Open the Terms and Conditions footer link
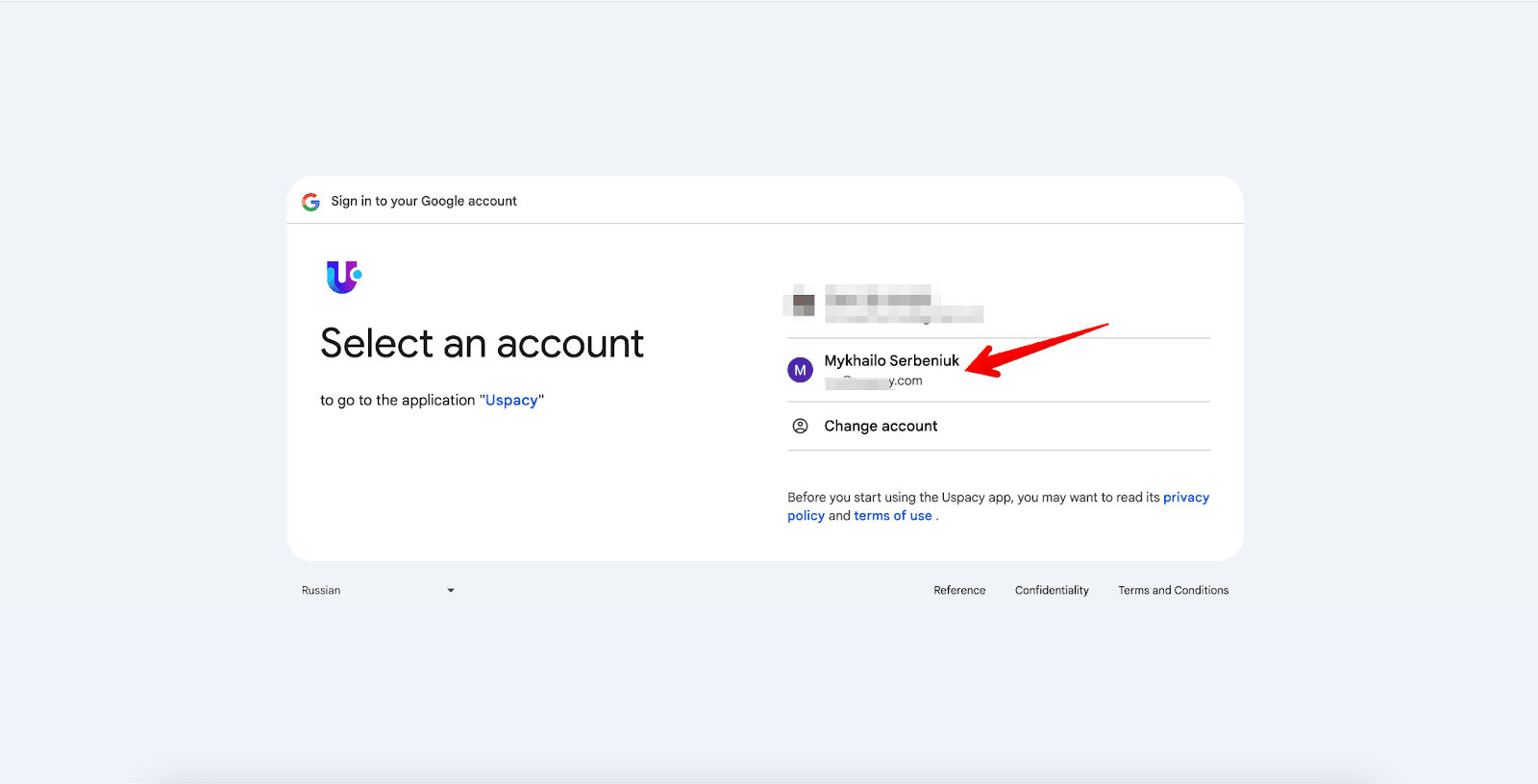 [1173, 591]
